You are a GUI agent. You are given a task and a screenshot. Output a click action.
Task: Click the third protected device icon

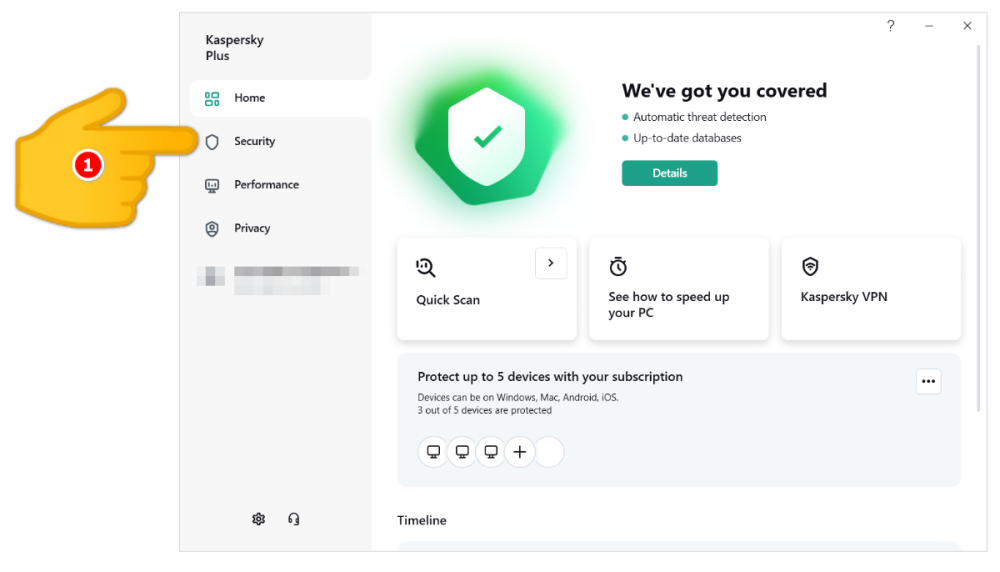(x=491, y=452)
